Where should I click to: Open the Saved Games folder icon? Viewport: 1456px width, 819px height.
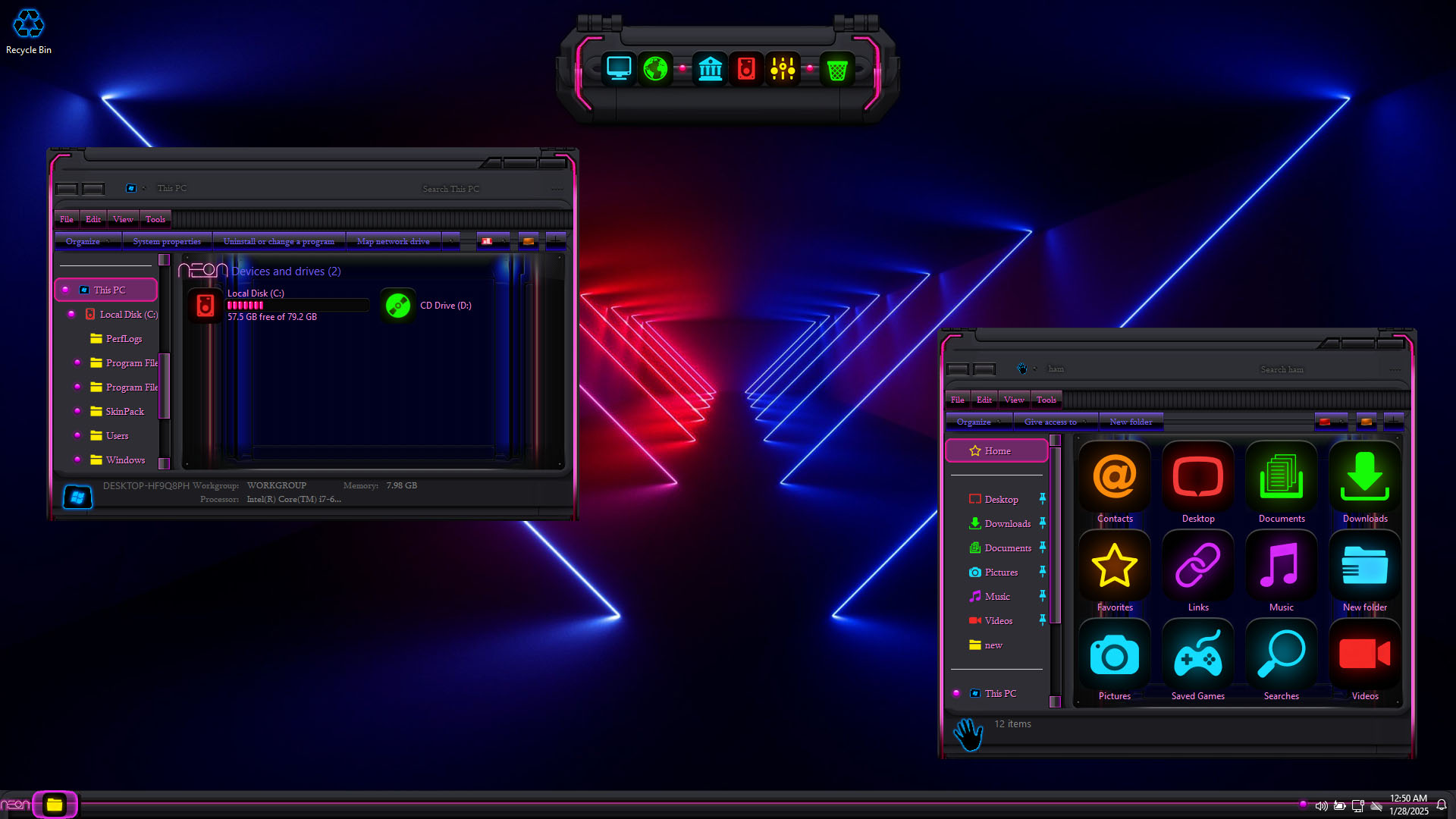point(1197,655)
